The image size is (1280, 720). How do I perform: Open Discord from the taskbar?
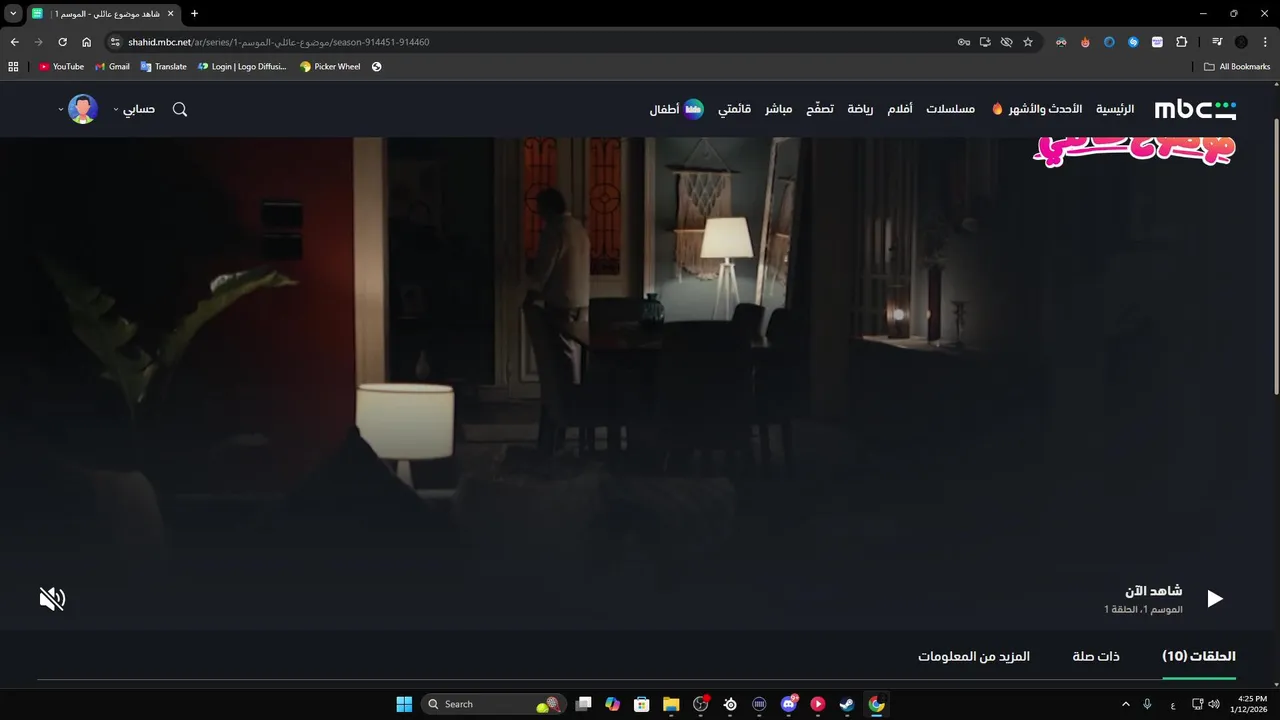pyautogui.click(x=789, y=704)
